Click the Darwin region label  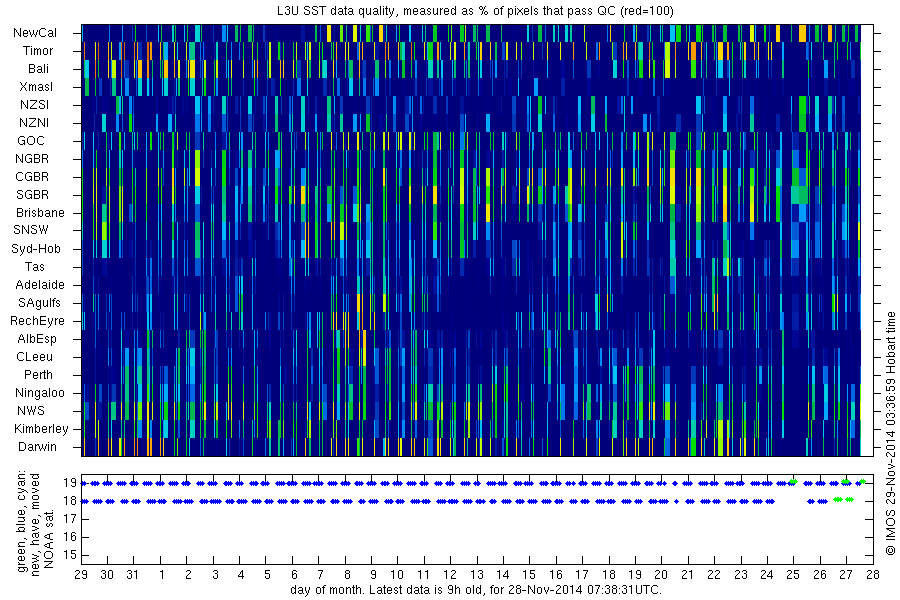point(37,447)
